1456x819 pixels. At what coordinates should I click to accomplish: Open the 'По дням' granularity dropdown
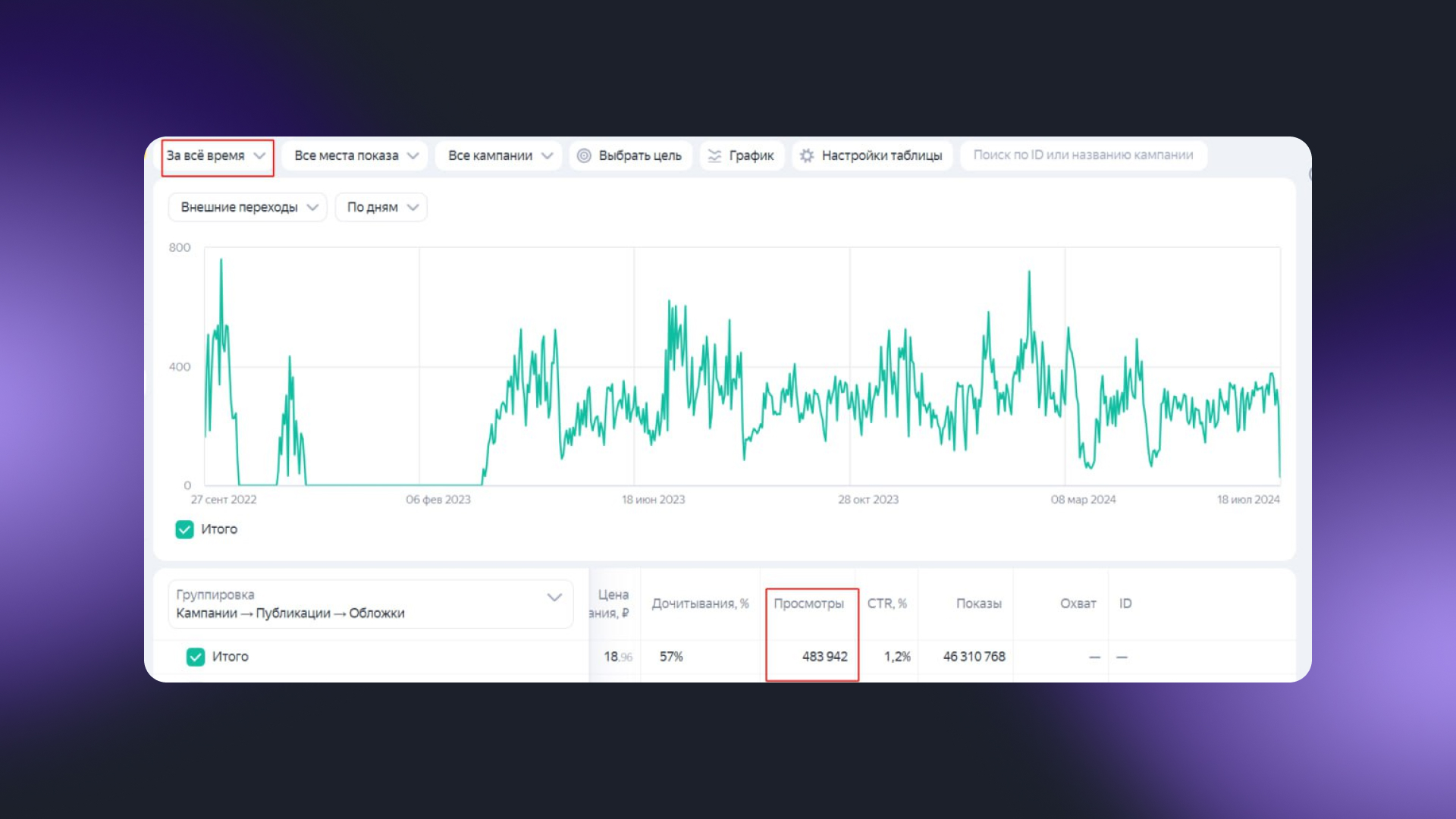point(381,208)
